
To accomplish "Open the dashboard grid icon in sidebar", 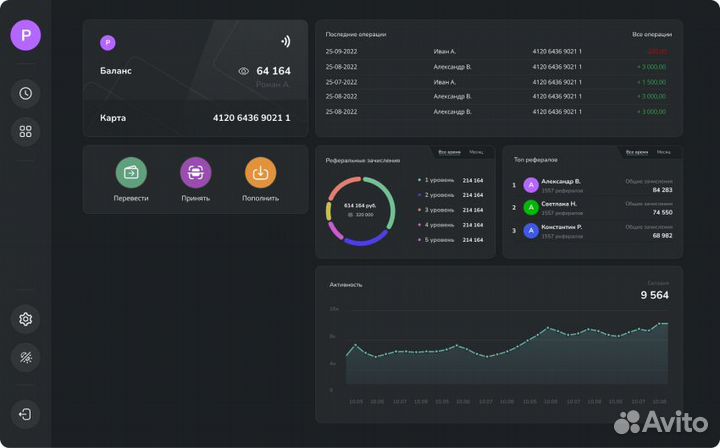I will [26, 131].
